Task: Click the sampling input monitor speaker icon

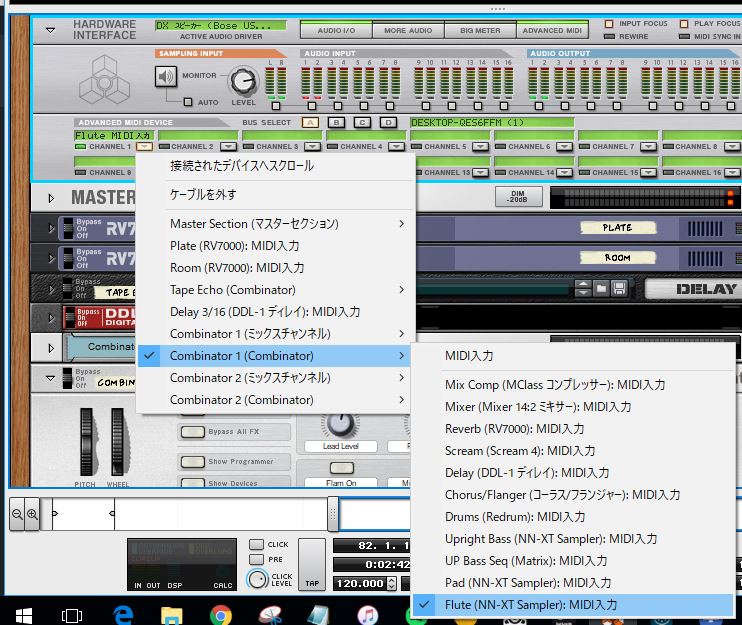Action: tap(166, 77)
